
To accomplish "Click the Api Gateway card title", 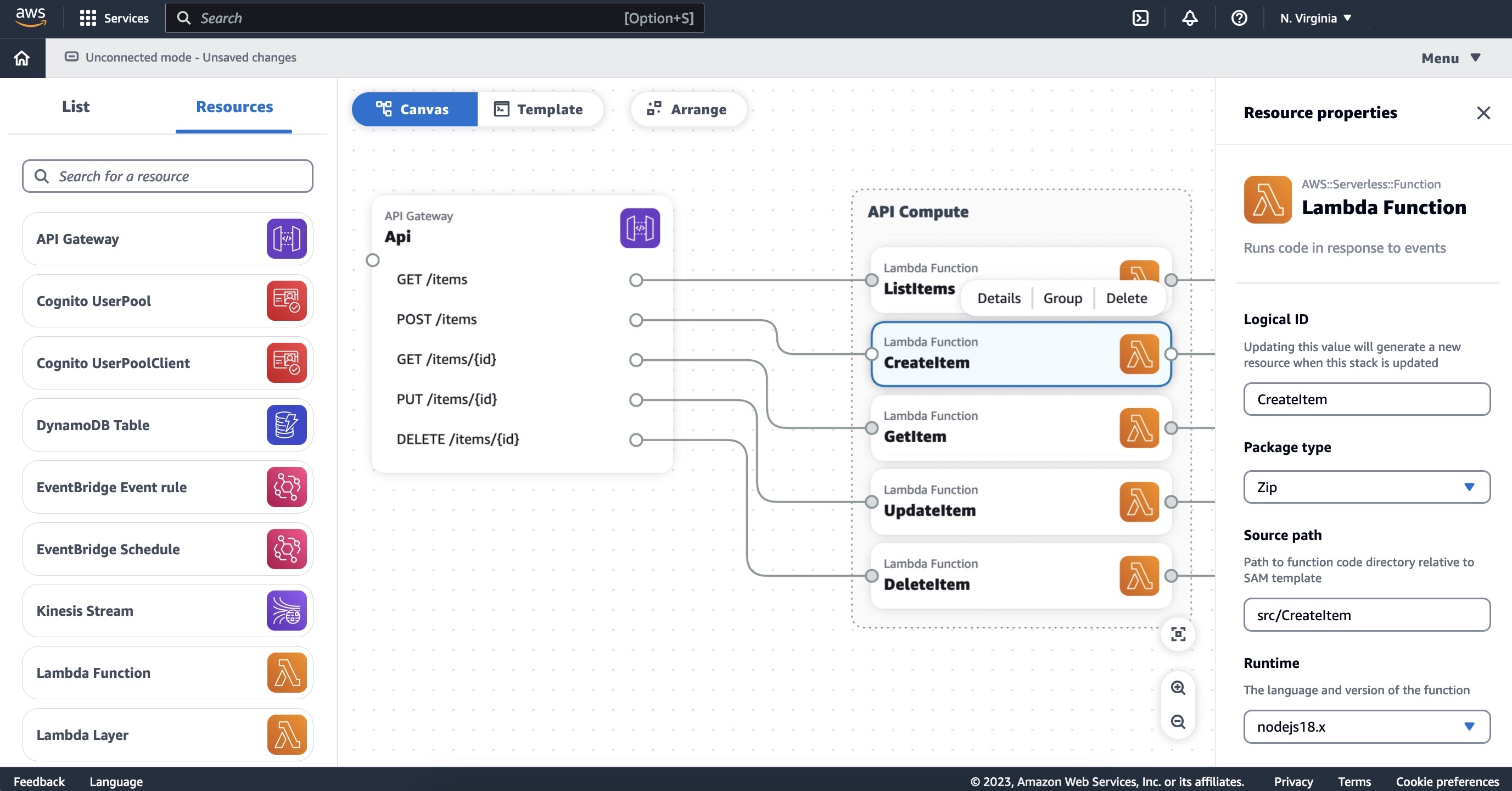I will [397, 237].
